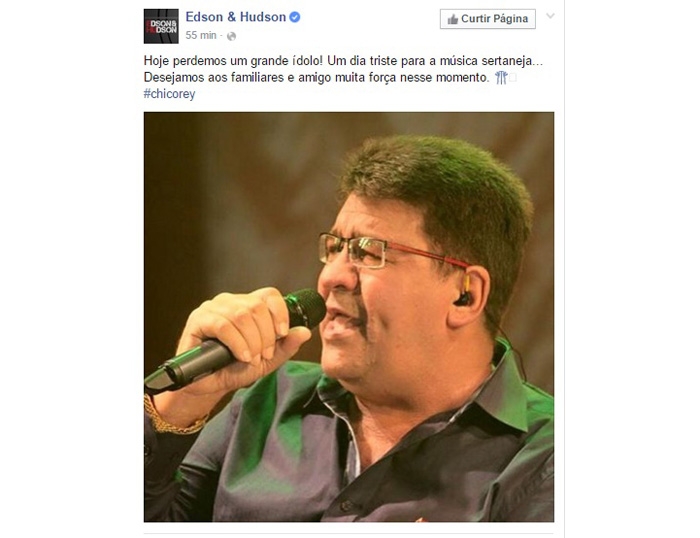Screen dimensions: 700x538
Task: Like the page with Curtir Página button
Action: [488, 19]
